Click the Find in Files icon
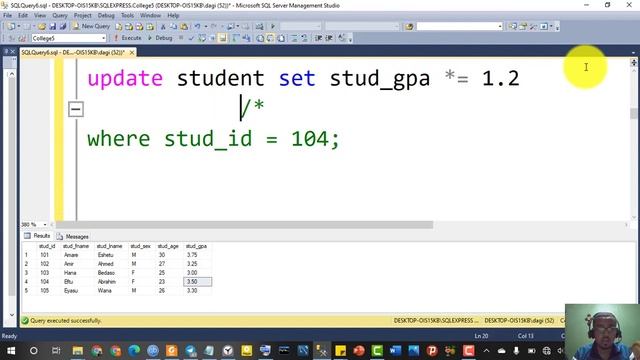 click(x=409, y=27)
